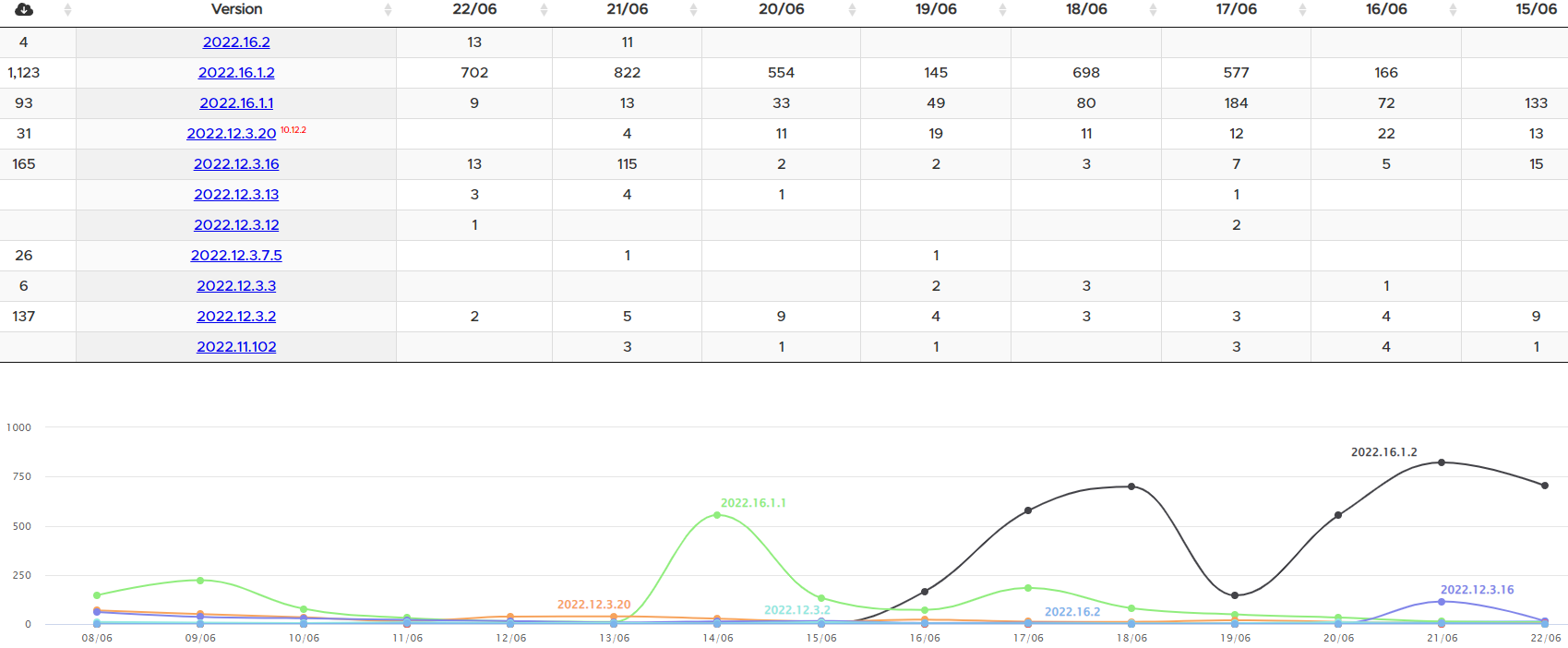The width and height of the screenshot is (1568, 648).
Task: Select cell 698 in the 18/06 column
Action: [x=1086, y=73]
